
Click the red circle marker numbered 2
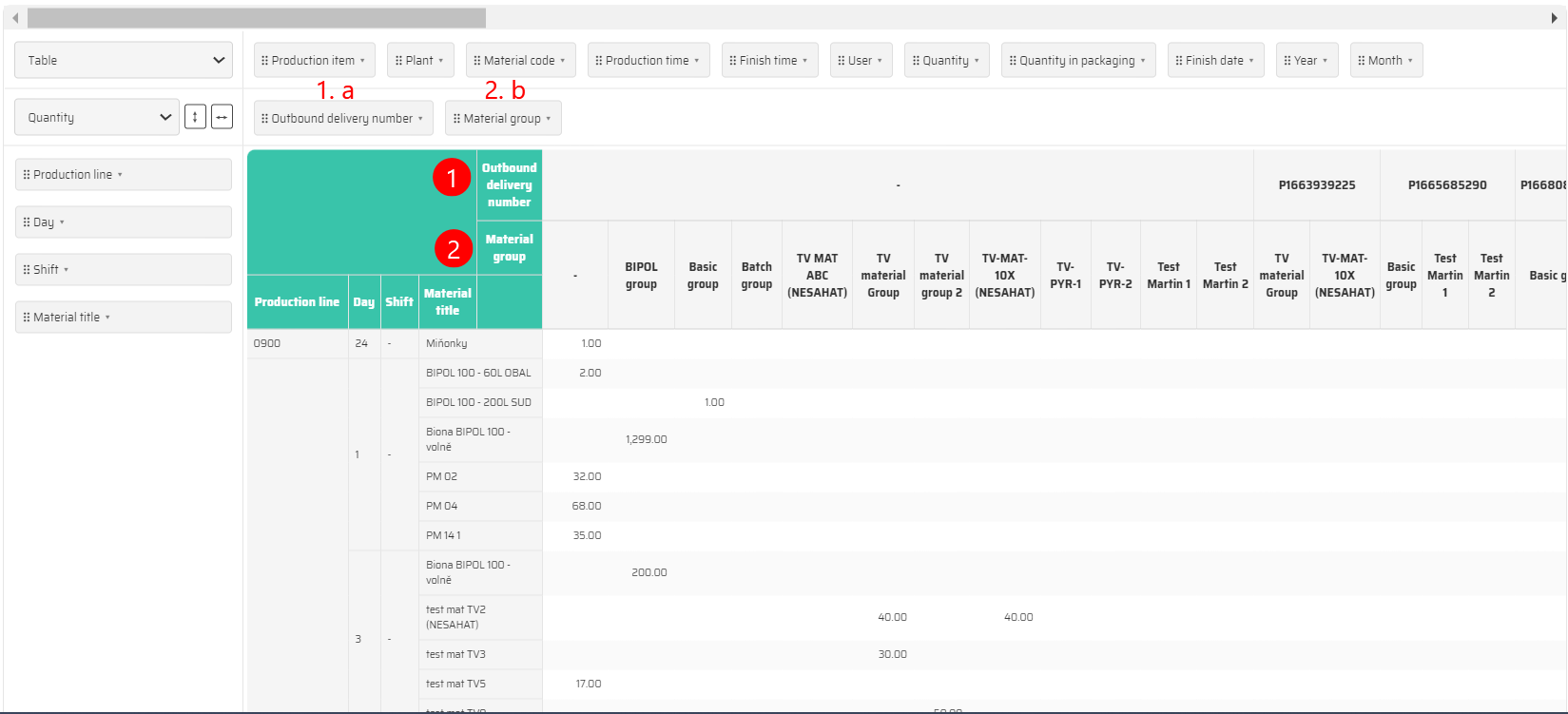(454, 249)
